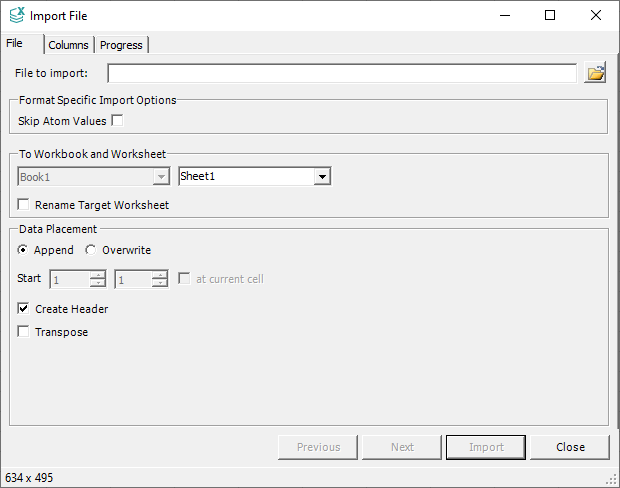Click into the File to import field
The height and width of the screenshot is (488, 620).
(x=341, y=73)
